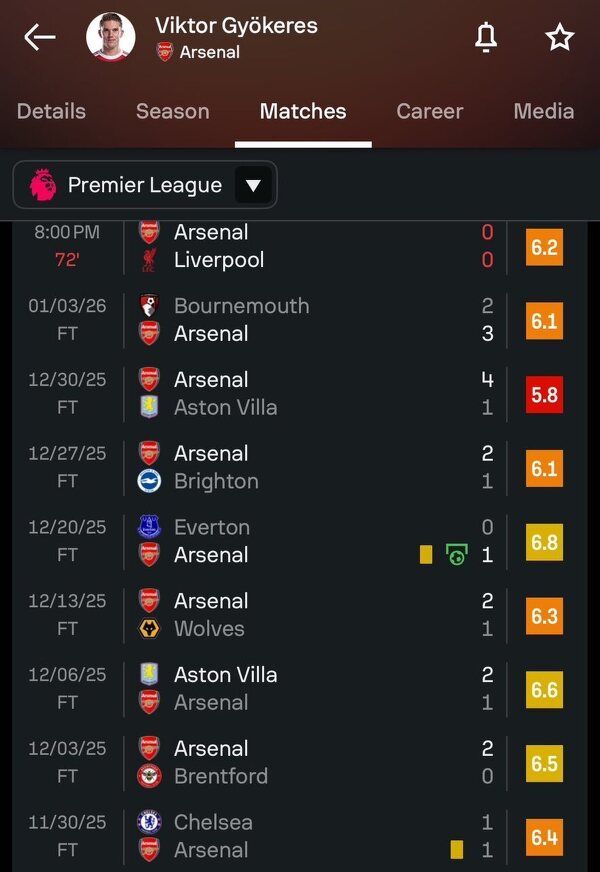Tap the Aston Villa crest in 12/30/25 match
Screen dimensions: 600x872
click(x=149, y=407)
